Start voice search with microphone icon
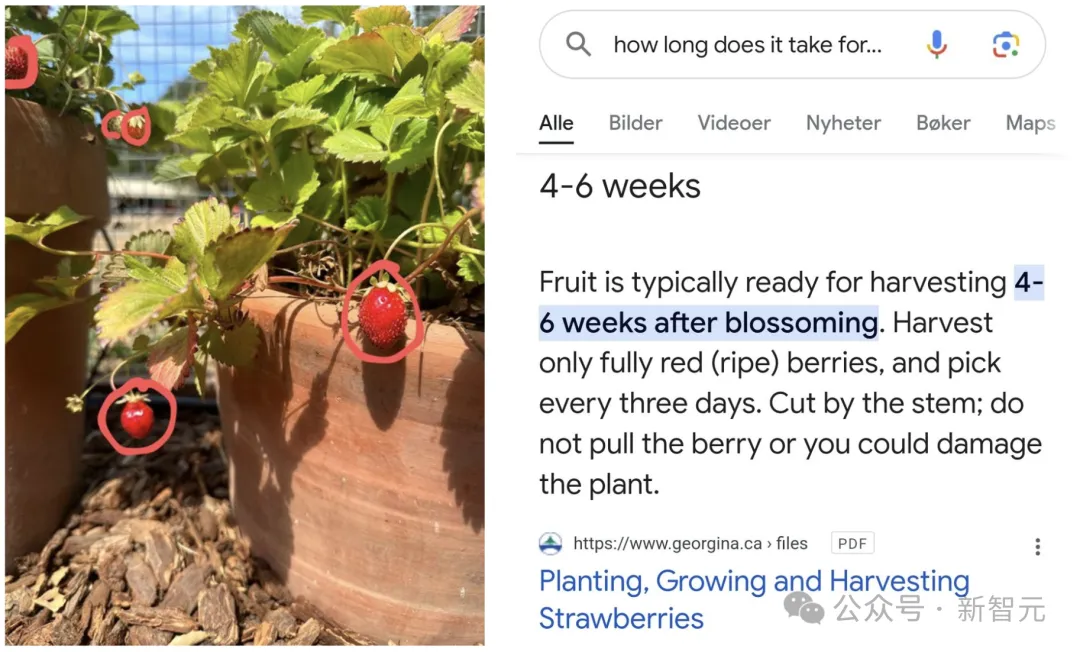This screenshot has height=652, width=1080. pyautogui.click(x=936, y=45)
